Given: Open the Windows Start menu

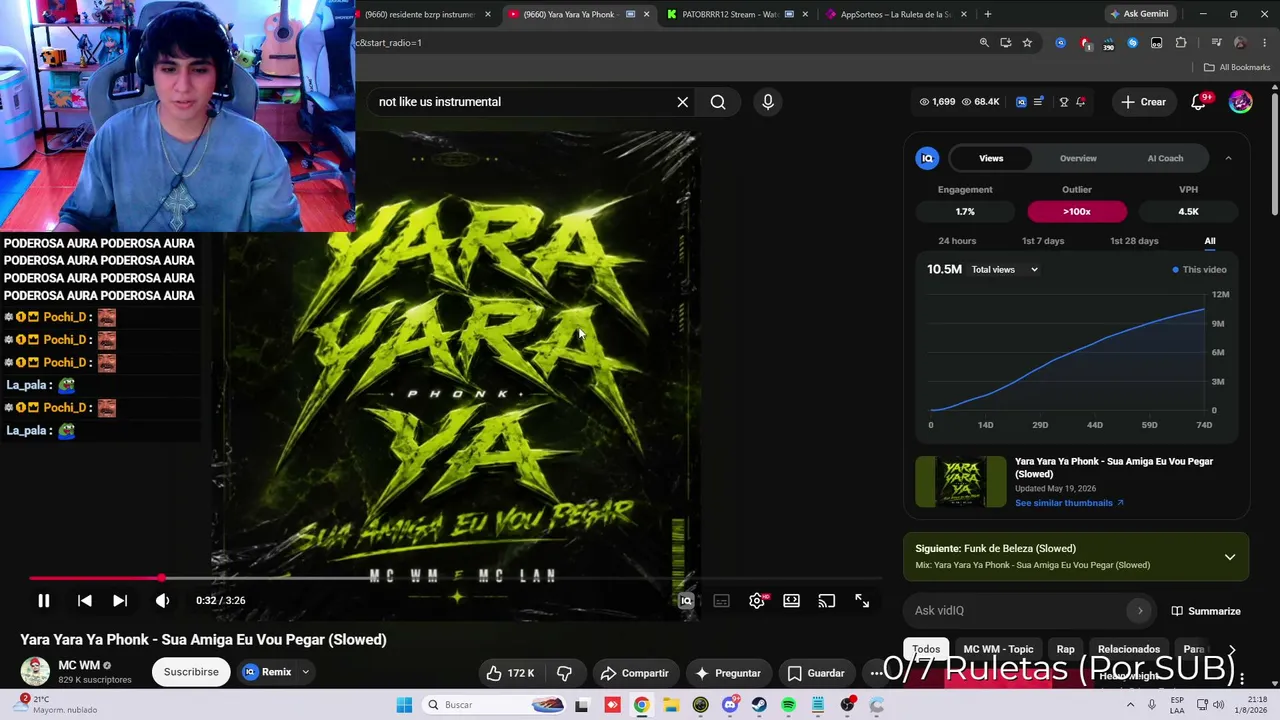Looking at the screenshot, I should coord(404,705).
